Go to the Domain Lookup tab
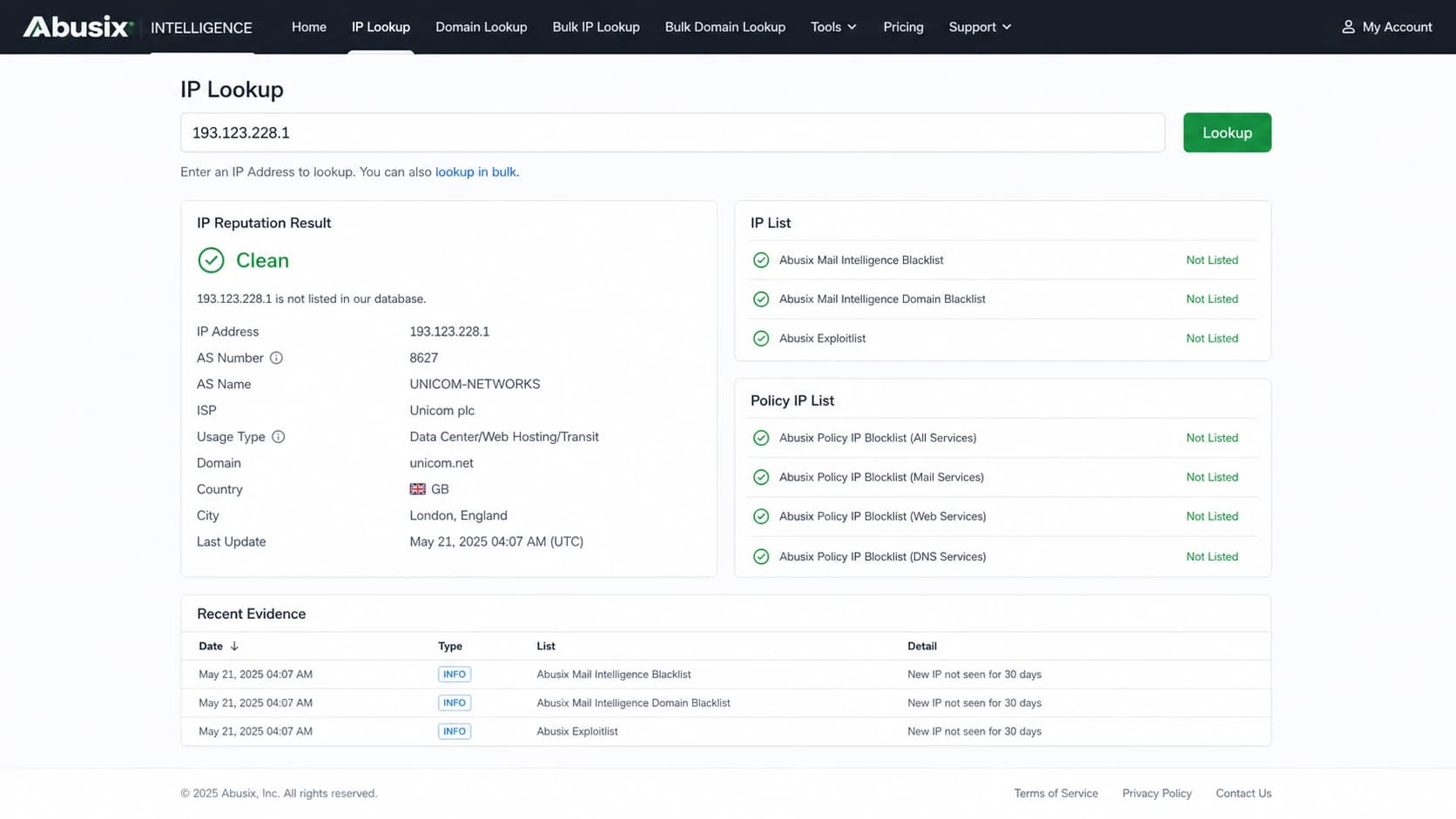1456x819 pixels. [x=481, y=27]
